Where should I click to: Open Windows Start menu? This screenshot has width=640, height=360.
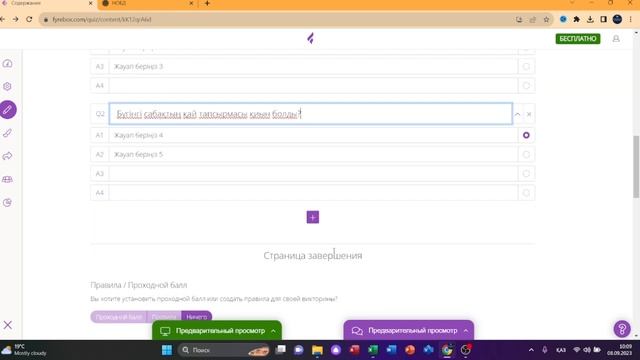click(x=167, y=350)
